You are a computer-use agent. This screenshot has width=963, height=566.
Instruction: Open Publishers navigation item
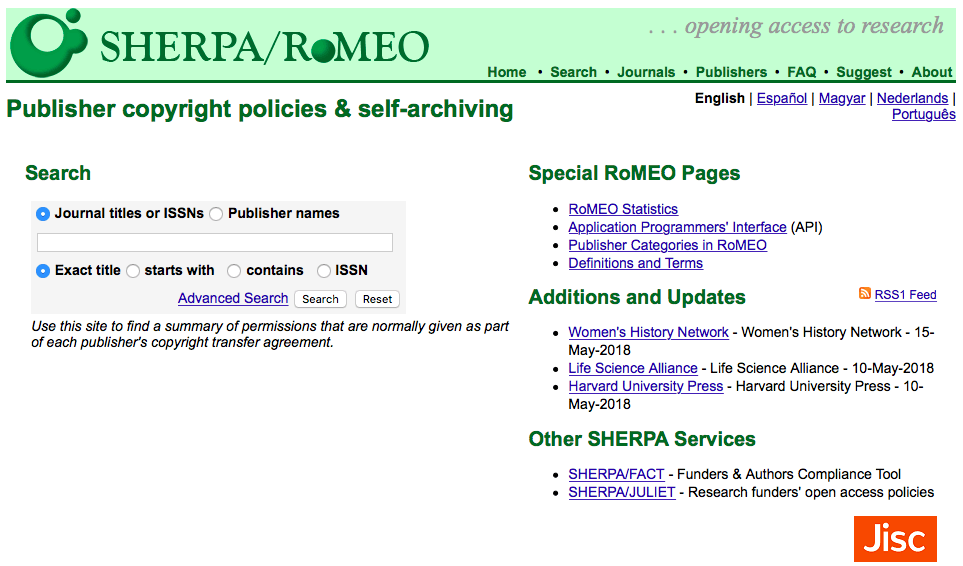pos(731,72)
